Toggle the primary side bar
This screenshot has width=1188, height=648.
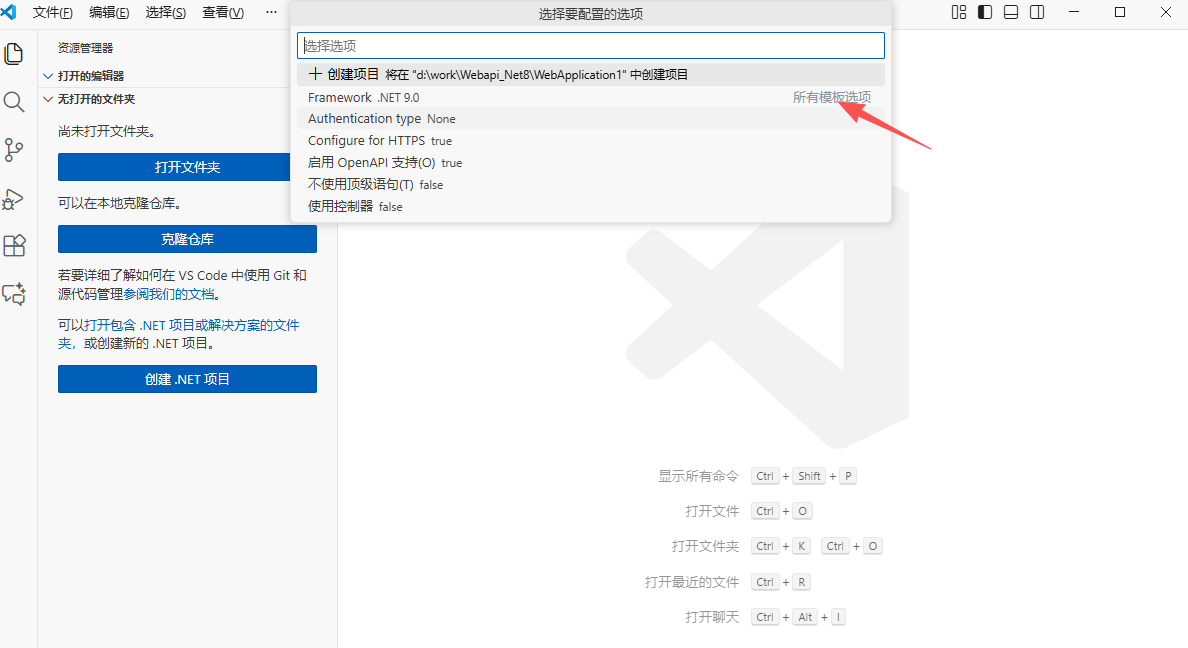(x=985, y=12)
